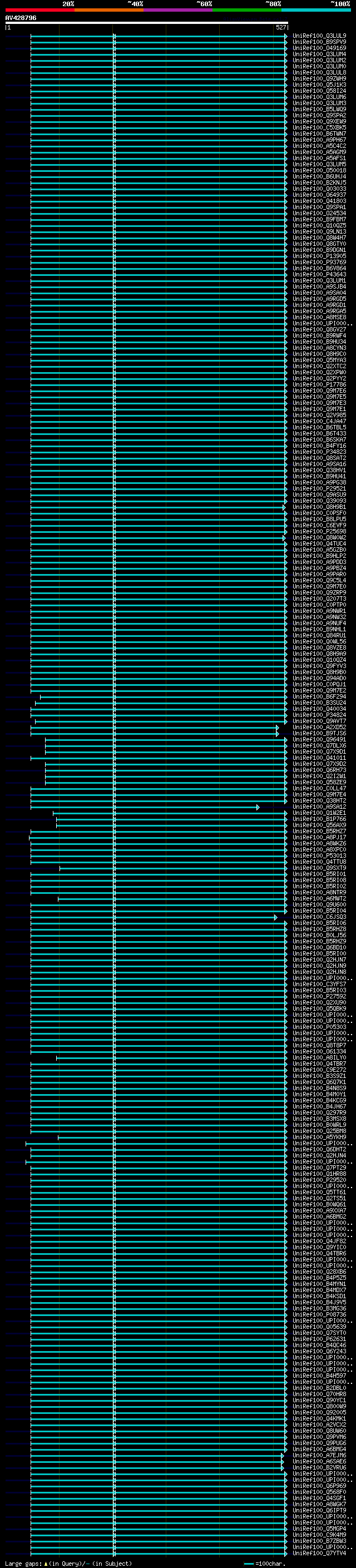
Task: Pick the UniRef100_C6JSQ3 entry
Action: [x=319, y=917]
